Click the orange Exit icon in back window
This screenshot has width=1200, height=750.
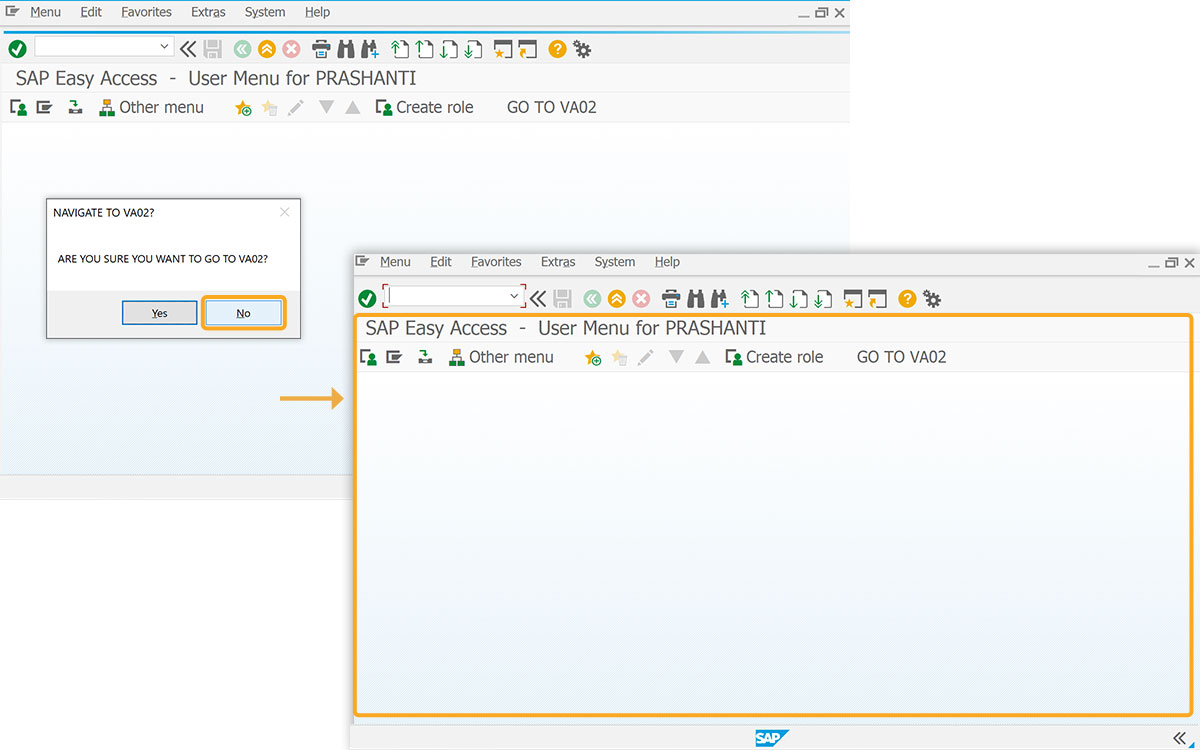point(267,48)
